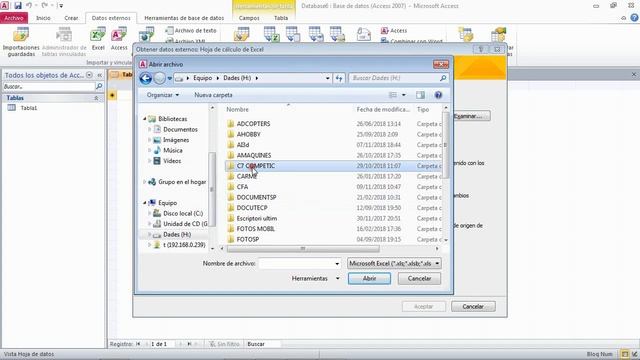The width and height of the screenshot is (640, 360).
Task: Select the Tabla1 table in the navigation pane
Action: (x=29, y=108)
